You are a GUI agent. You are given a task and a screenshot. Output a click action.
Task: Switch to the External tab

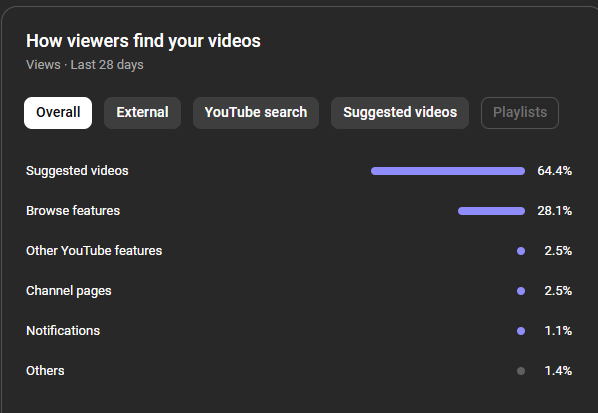(x=142, y=113)
